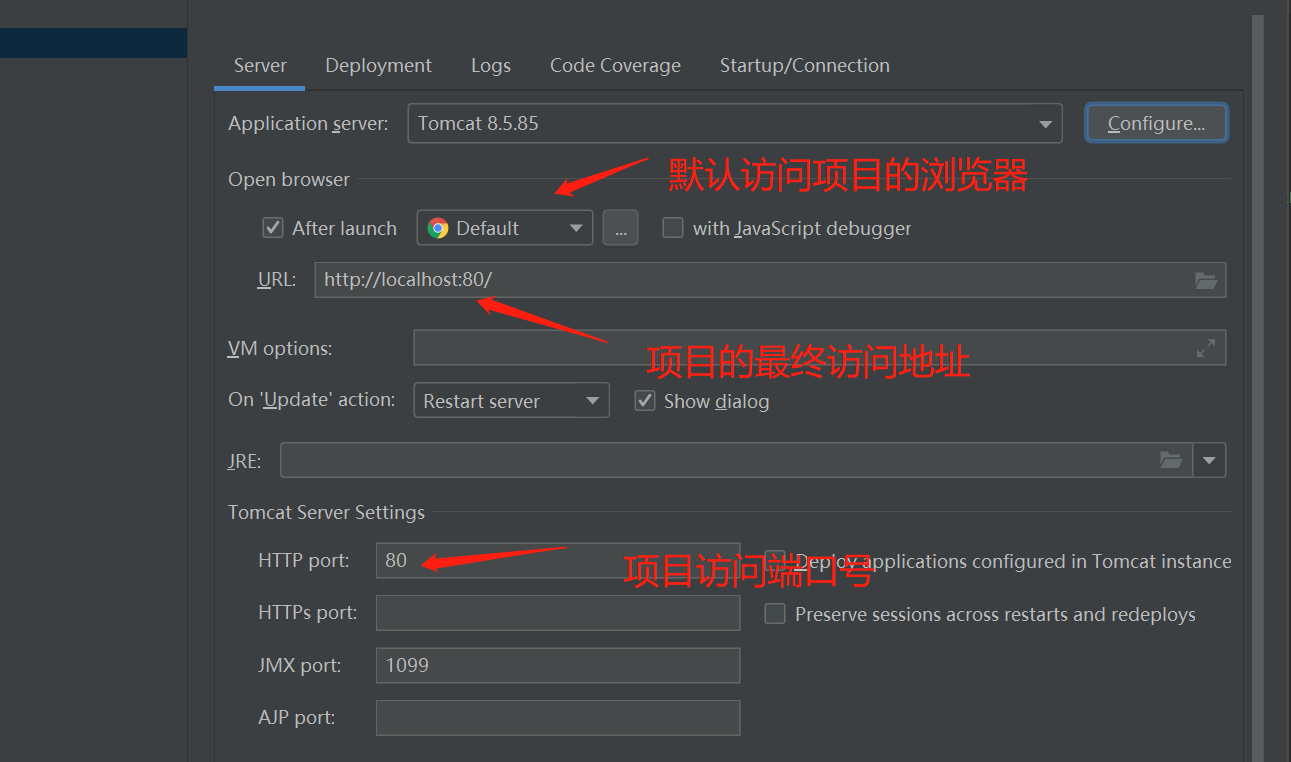The image size is (1291, 762).
Task: Click the Tomcat Server Settings heading
Action: [326, 512]
